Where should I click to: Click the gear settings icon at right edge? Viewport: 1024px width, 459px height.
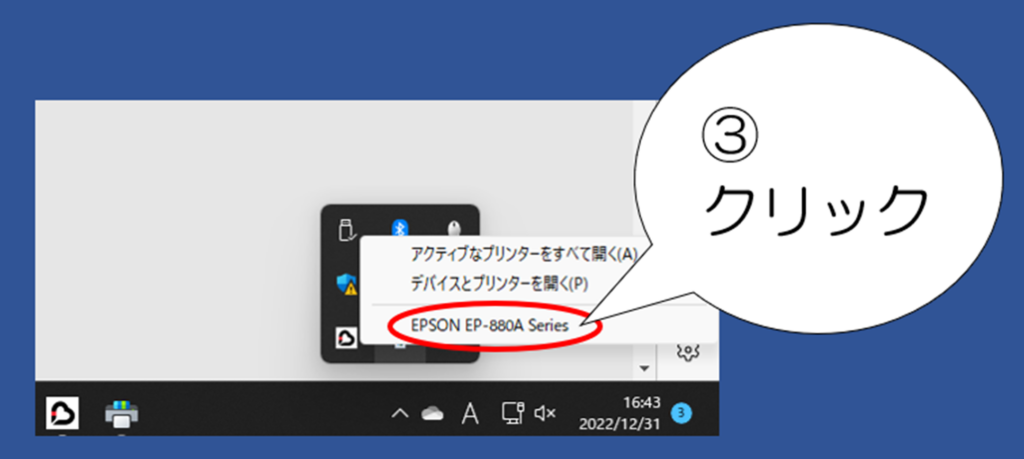pyautogui.click(x=688, y=351)
